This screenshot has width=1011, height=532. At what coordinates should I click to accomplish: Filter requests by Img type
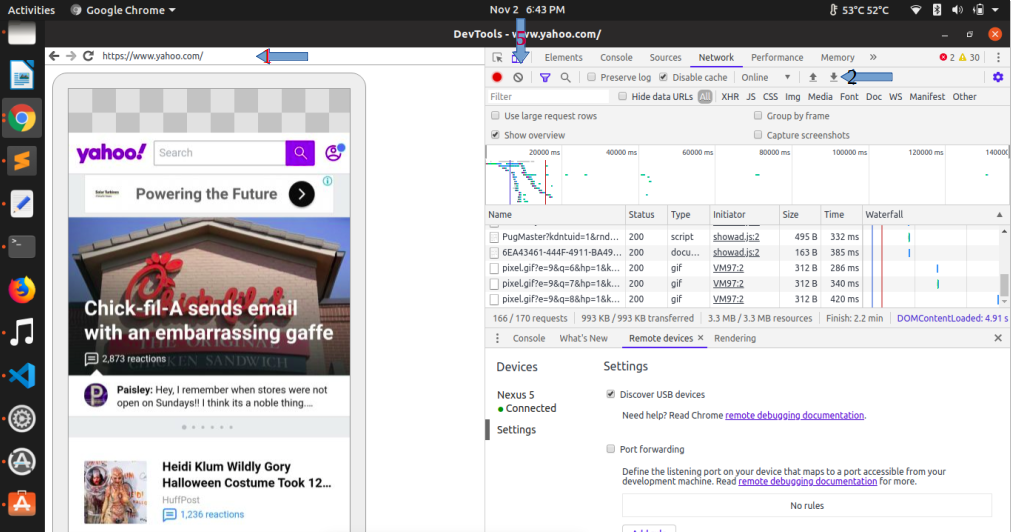click(x=792, y=97)
